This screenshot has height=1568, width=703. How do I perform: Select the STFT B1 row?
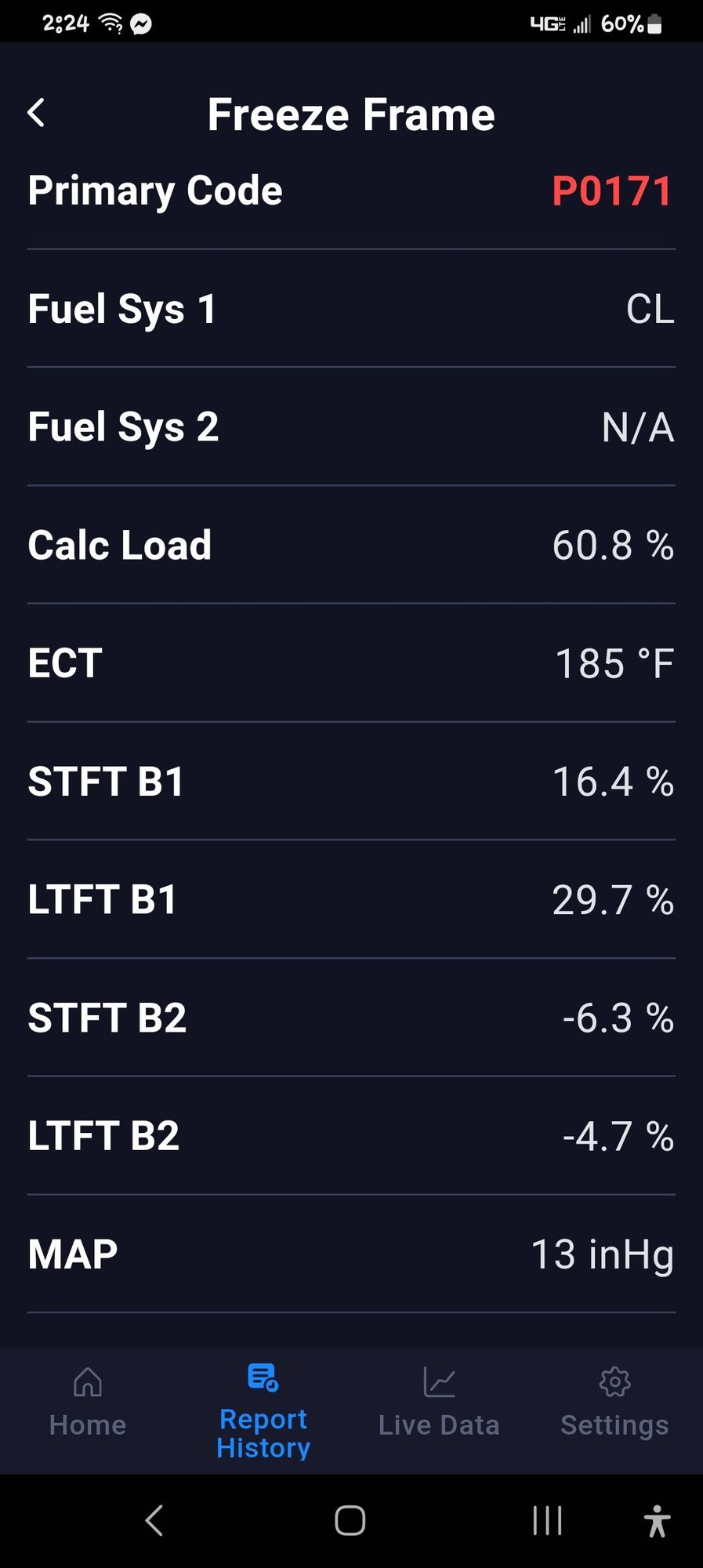[351, 782]
